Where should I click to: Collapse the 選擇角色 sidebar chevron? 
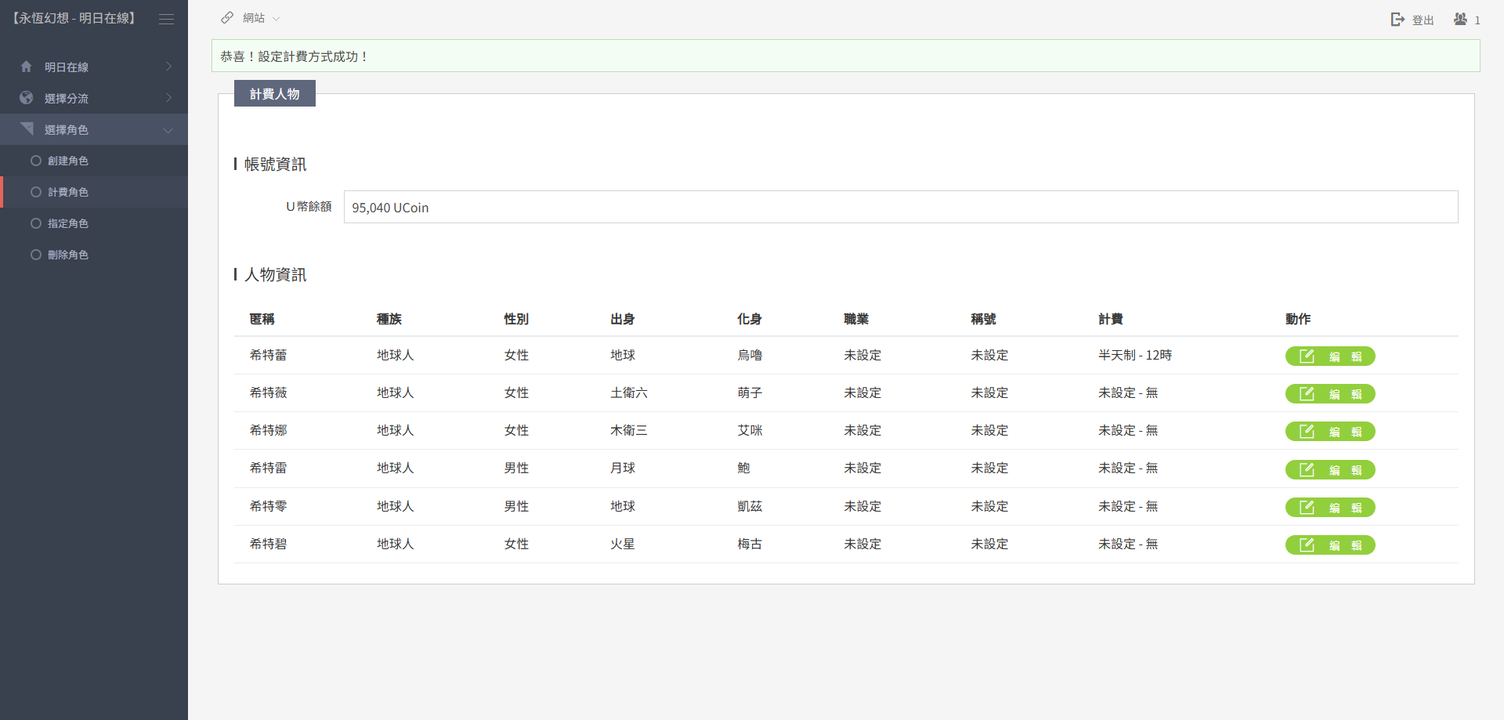click(x=168, y=130)
